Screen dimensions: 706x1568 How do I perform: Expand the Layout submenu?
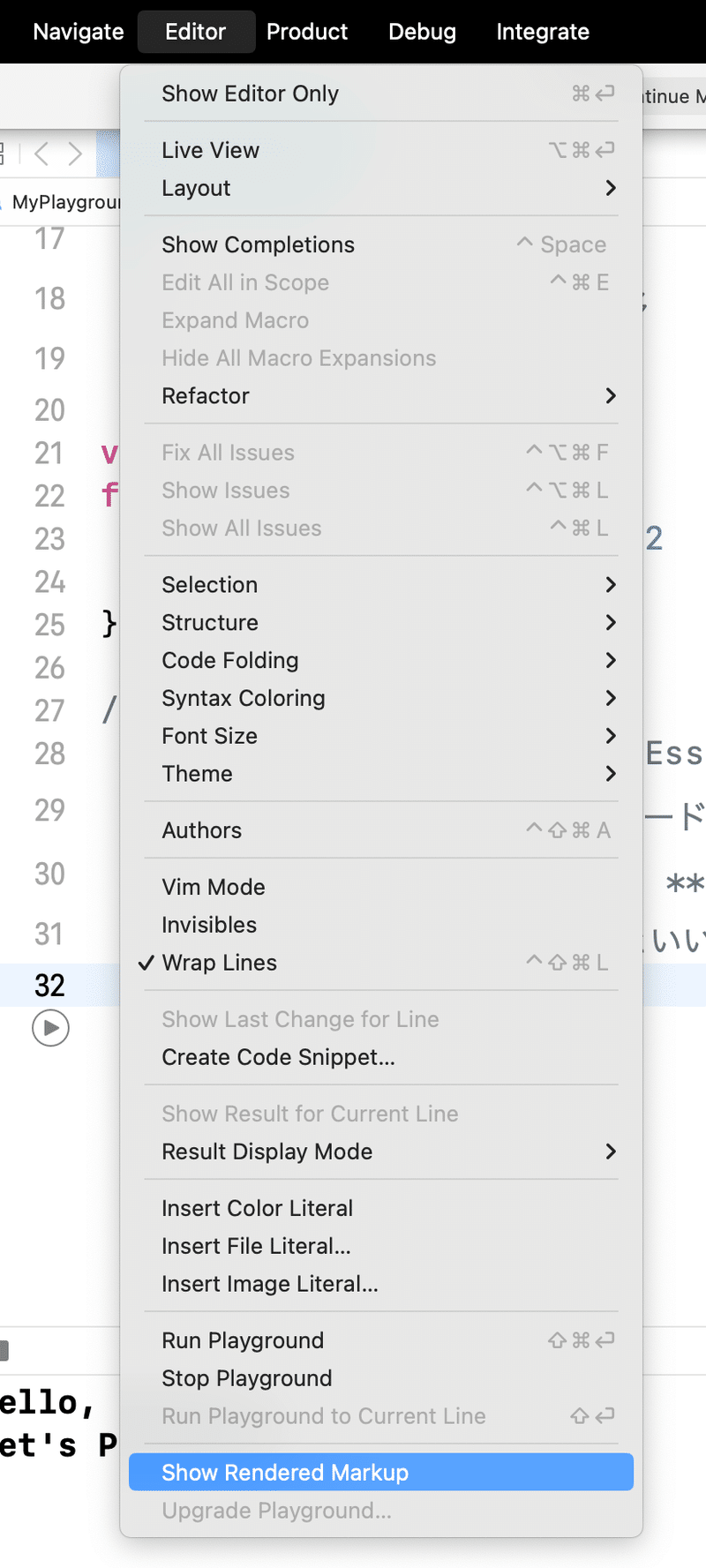tap(381, 188)
